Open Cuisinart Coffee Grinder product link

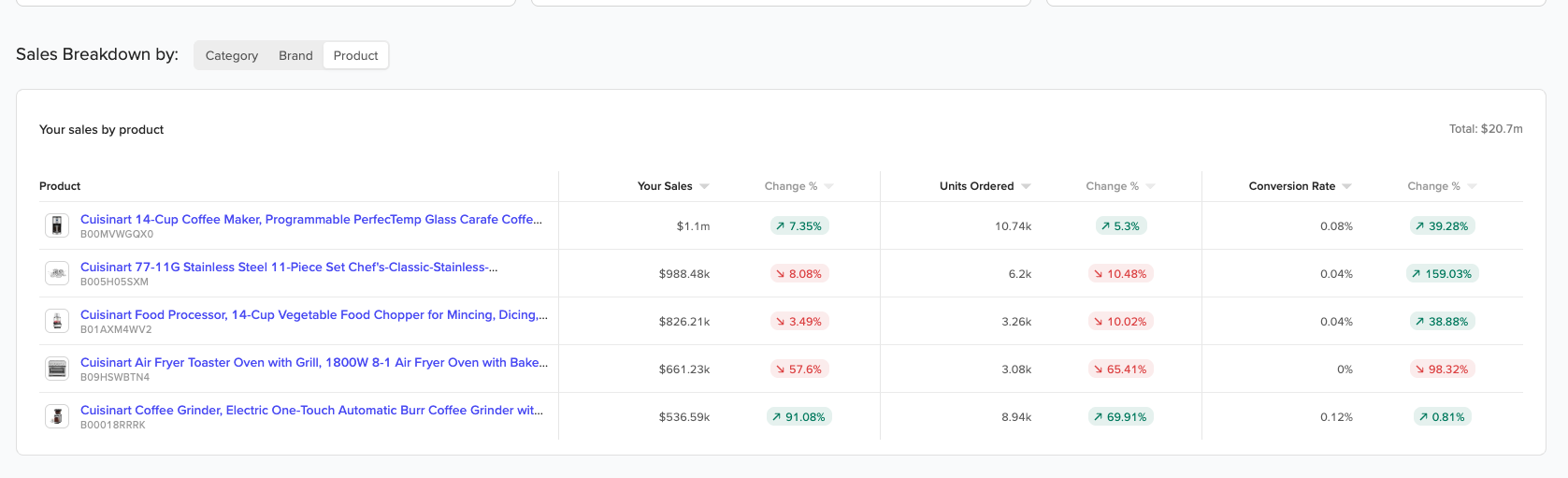pyautogui.click(x=311, y=411)
